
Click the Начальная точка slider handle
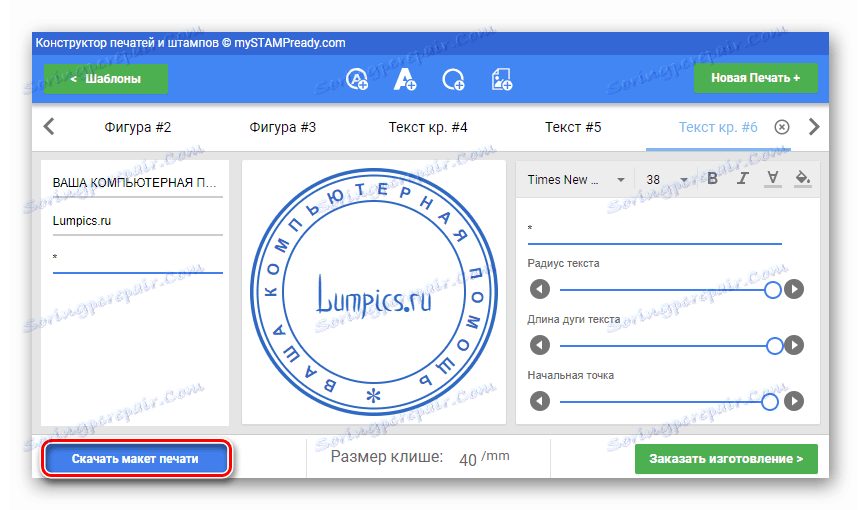769,402
